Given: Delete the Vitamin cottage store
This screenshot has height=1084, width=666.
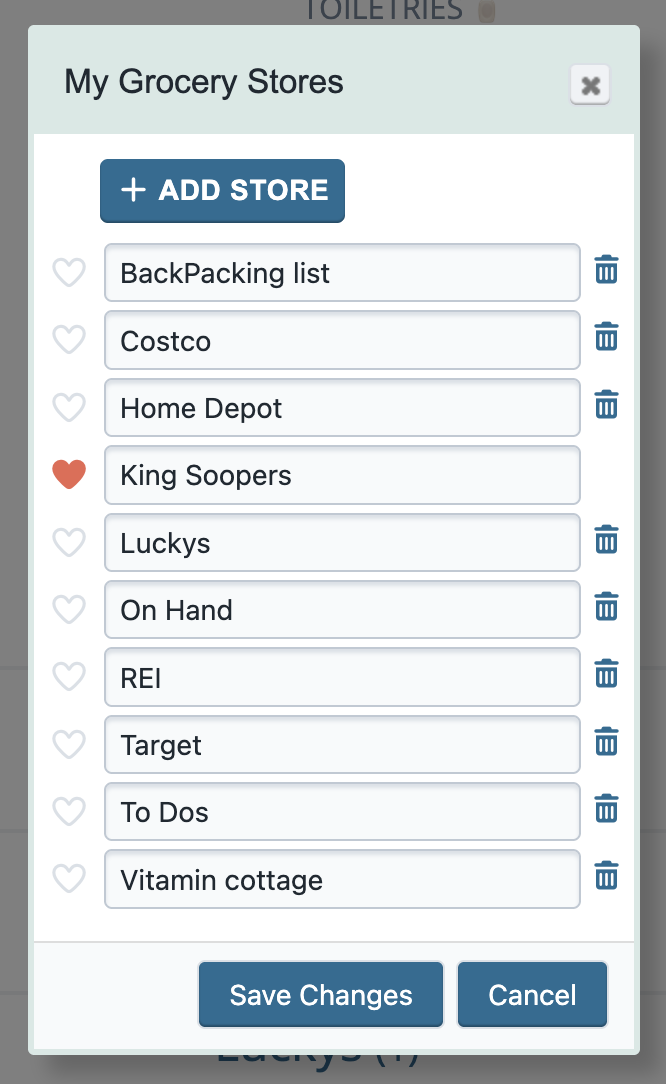Looking at the screenshot, I should pos(606,877).
